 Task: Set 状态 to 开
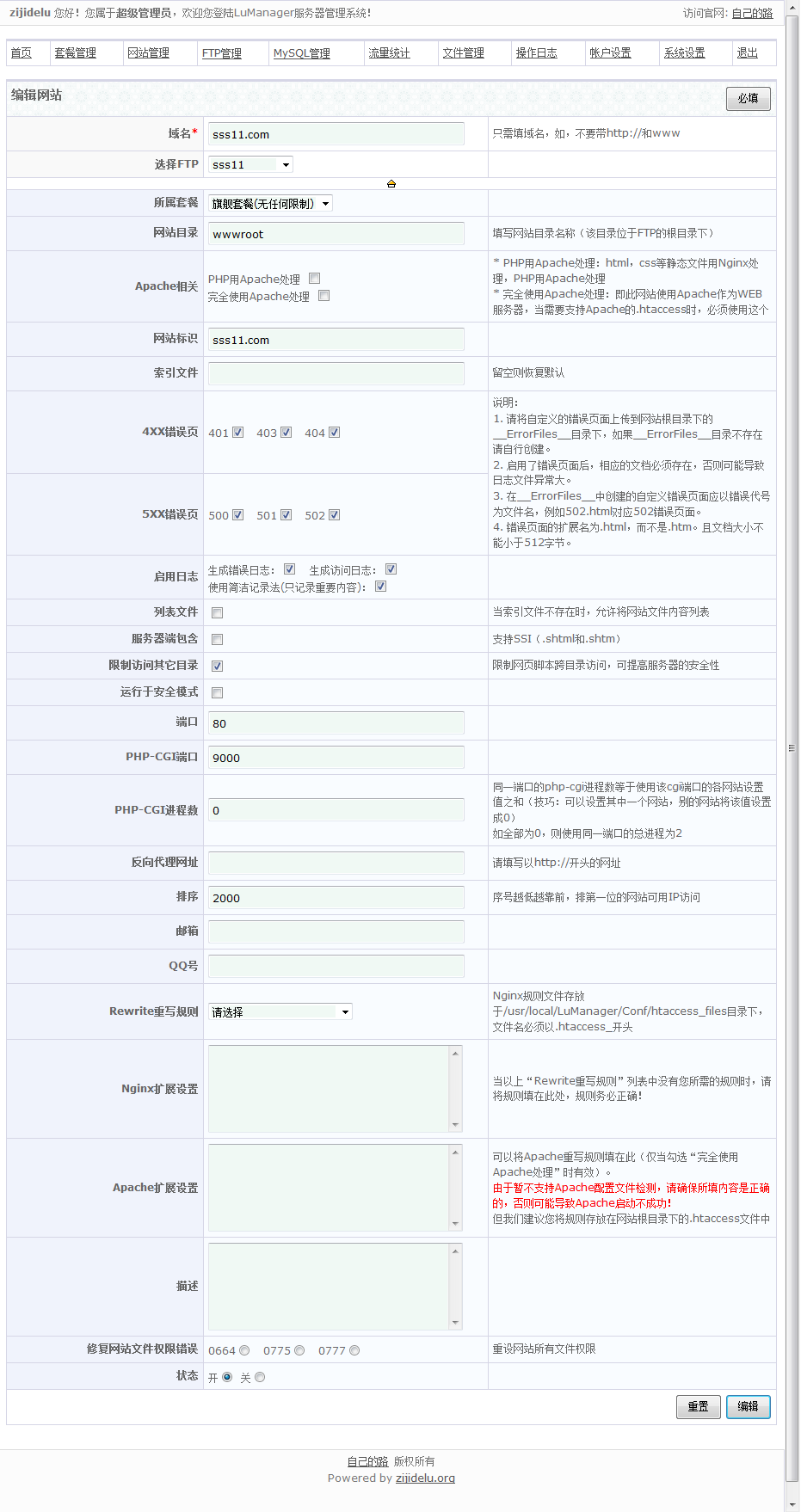(228, 1377)
